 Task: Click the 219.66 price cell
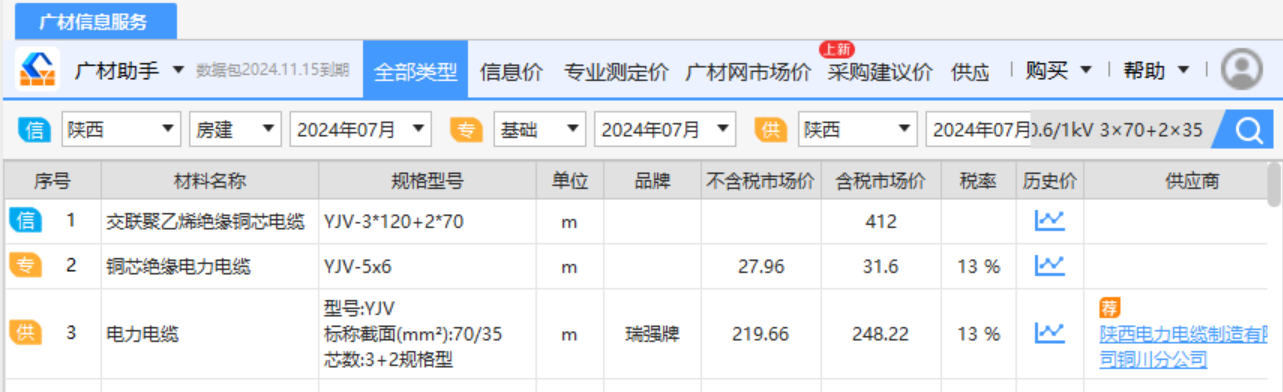[761, 334]
